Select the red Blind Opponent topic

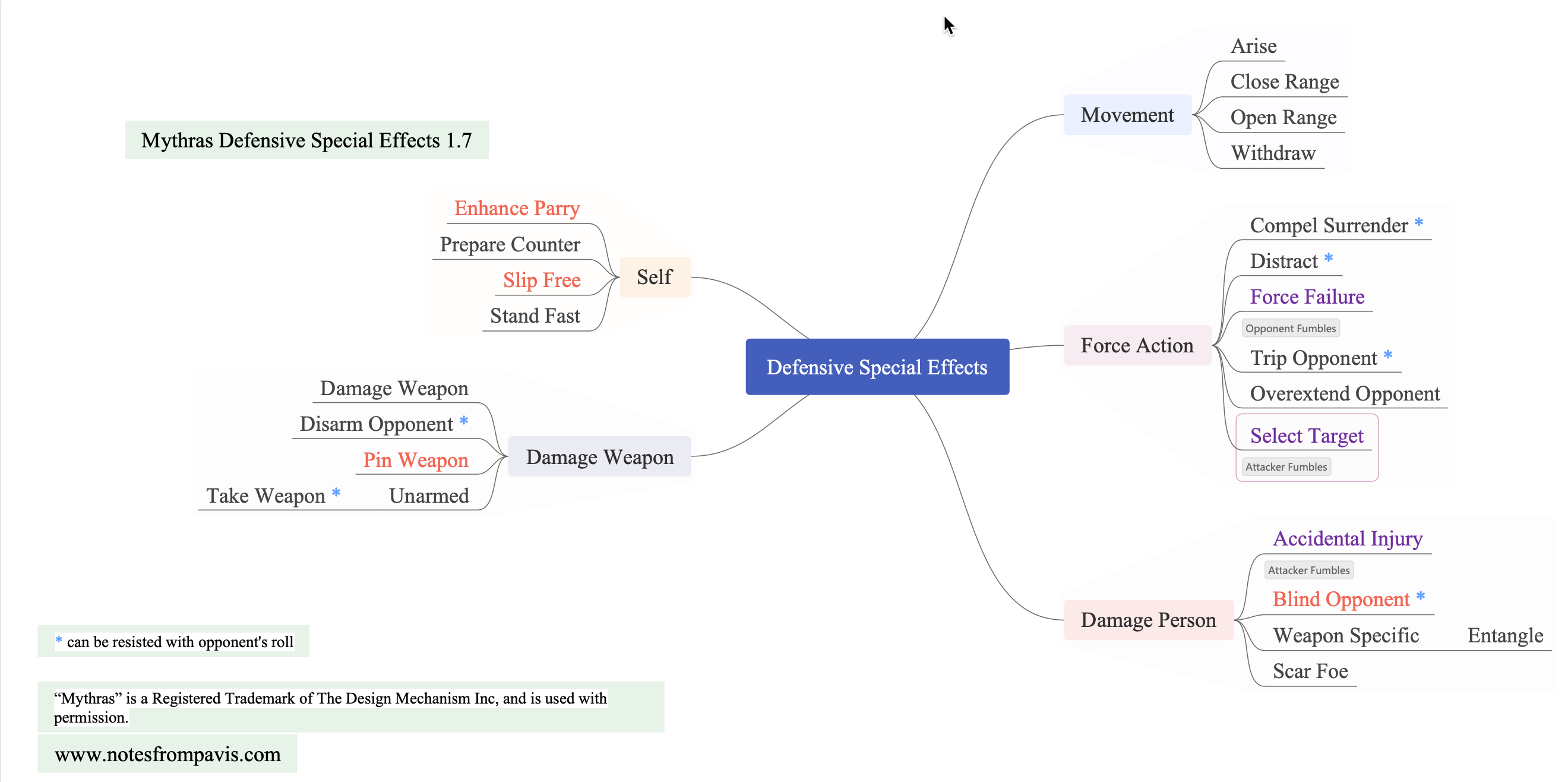(x=1341, y=600)
